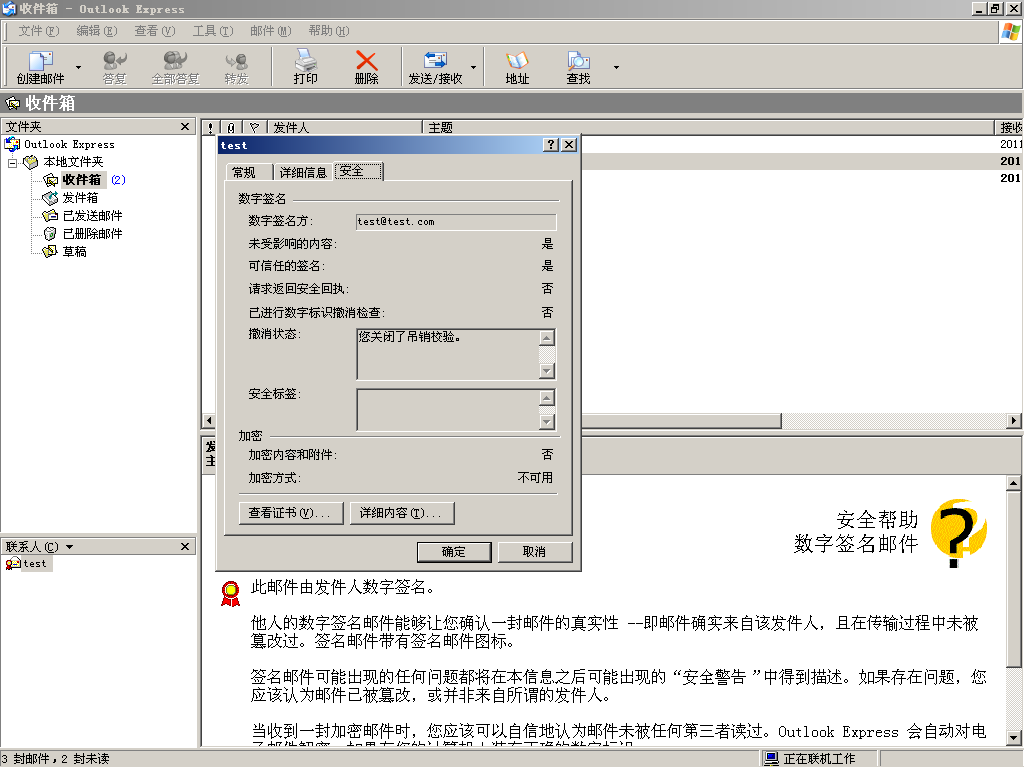Viewport: 1024px width, 768px height.
Task: Collapse the 本地文件夹 tree node
Action: (x=12, y=163)
